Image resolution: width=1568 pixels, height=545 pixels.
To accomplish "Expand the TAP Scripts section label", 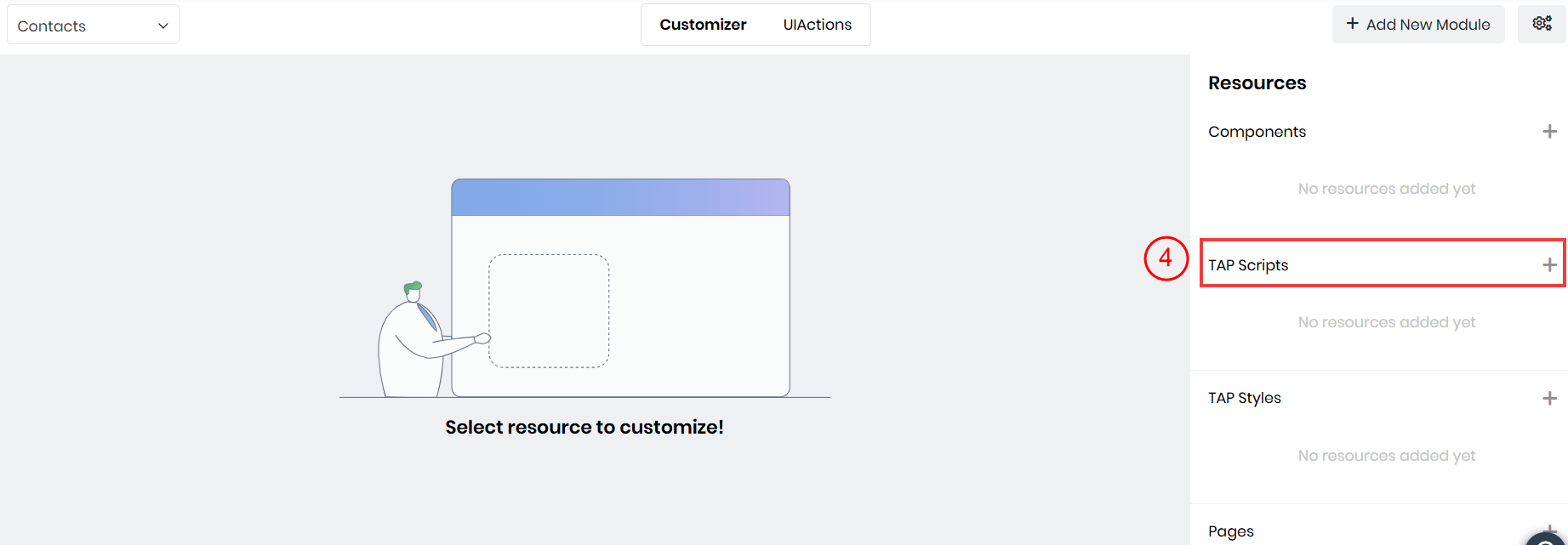I will [x=1248, y=265].
